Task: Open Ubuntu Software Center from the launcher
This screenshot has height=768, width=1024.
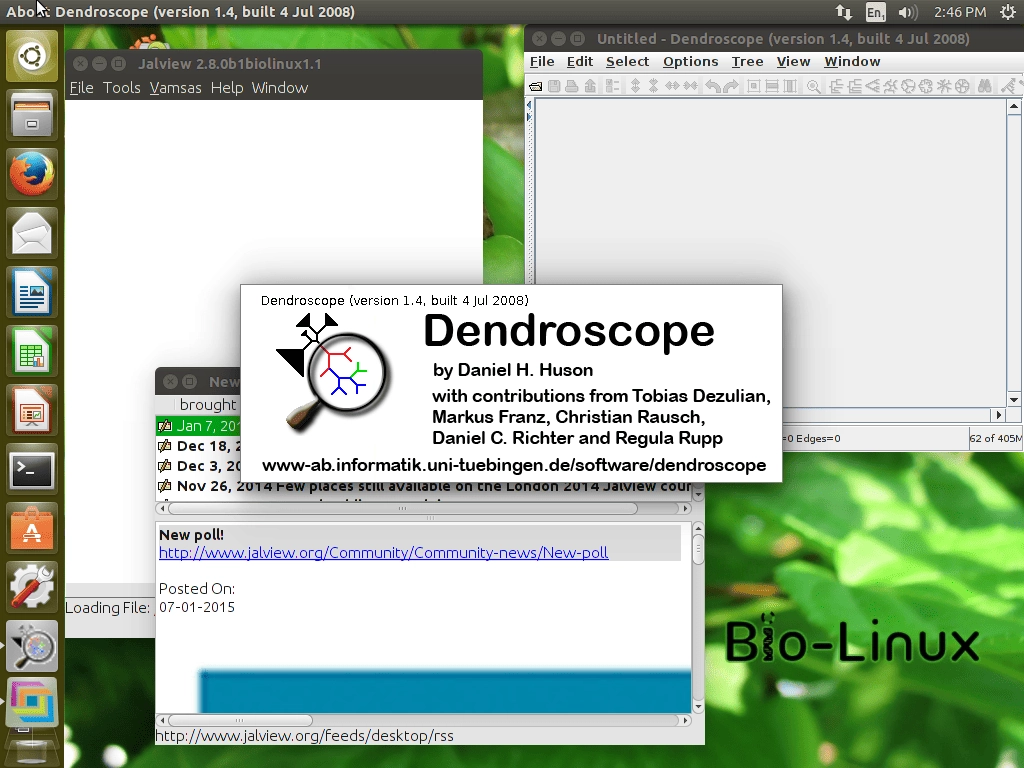Action: 32,528
